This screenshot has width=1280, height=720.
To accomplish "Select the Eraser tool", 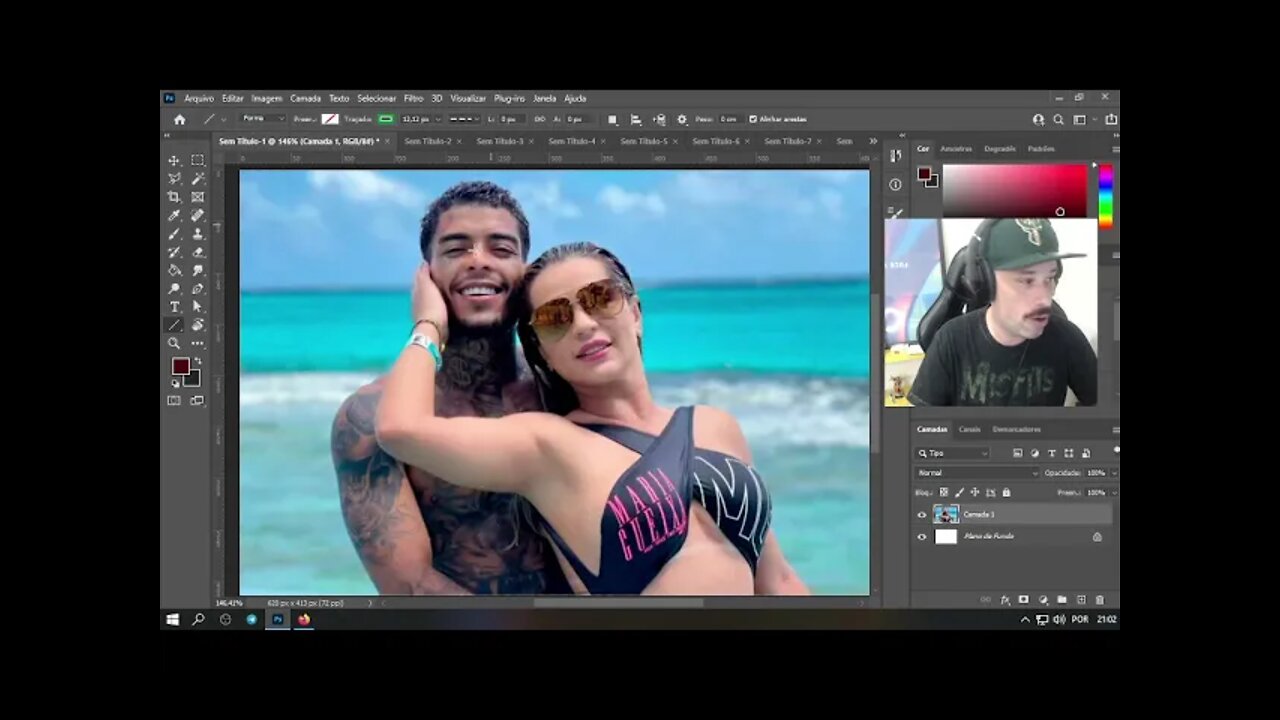I will pyautogui.click(x=198, y=252).
